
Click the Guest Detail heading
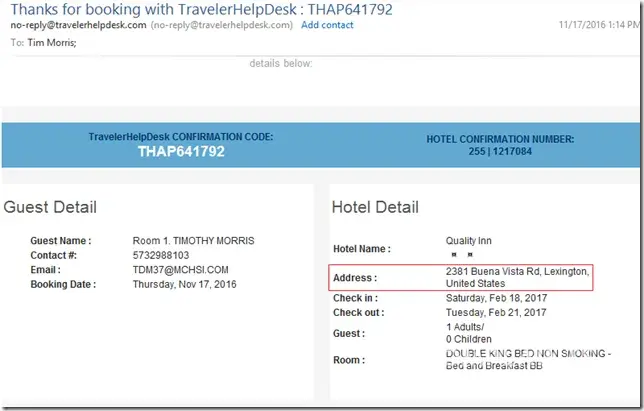(x=50, y=208)
